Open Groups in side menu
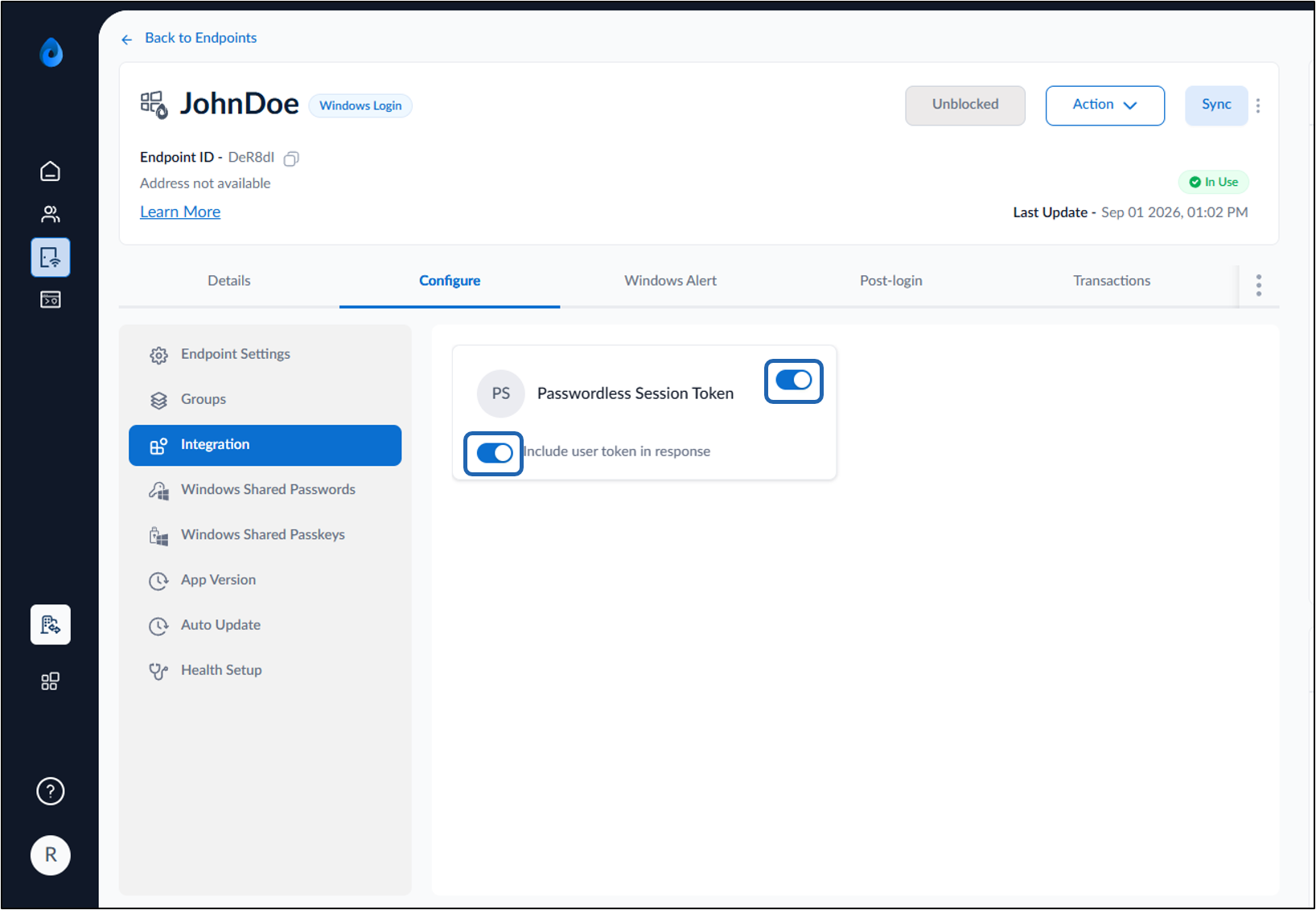 tap(265, 400)
